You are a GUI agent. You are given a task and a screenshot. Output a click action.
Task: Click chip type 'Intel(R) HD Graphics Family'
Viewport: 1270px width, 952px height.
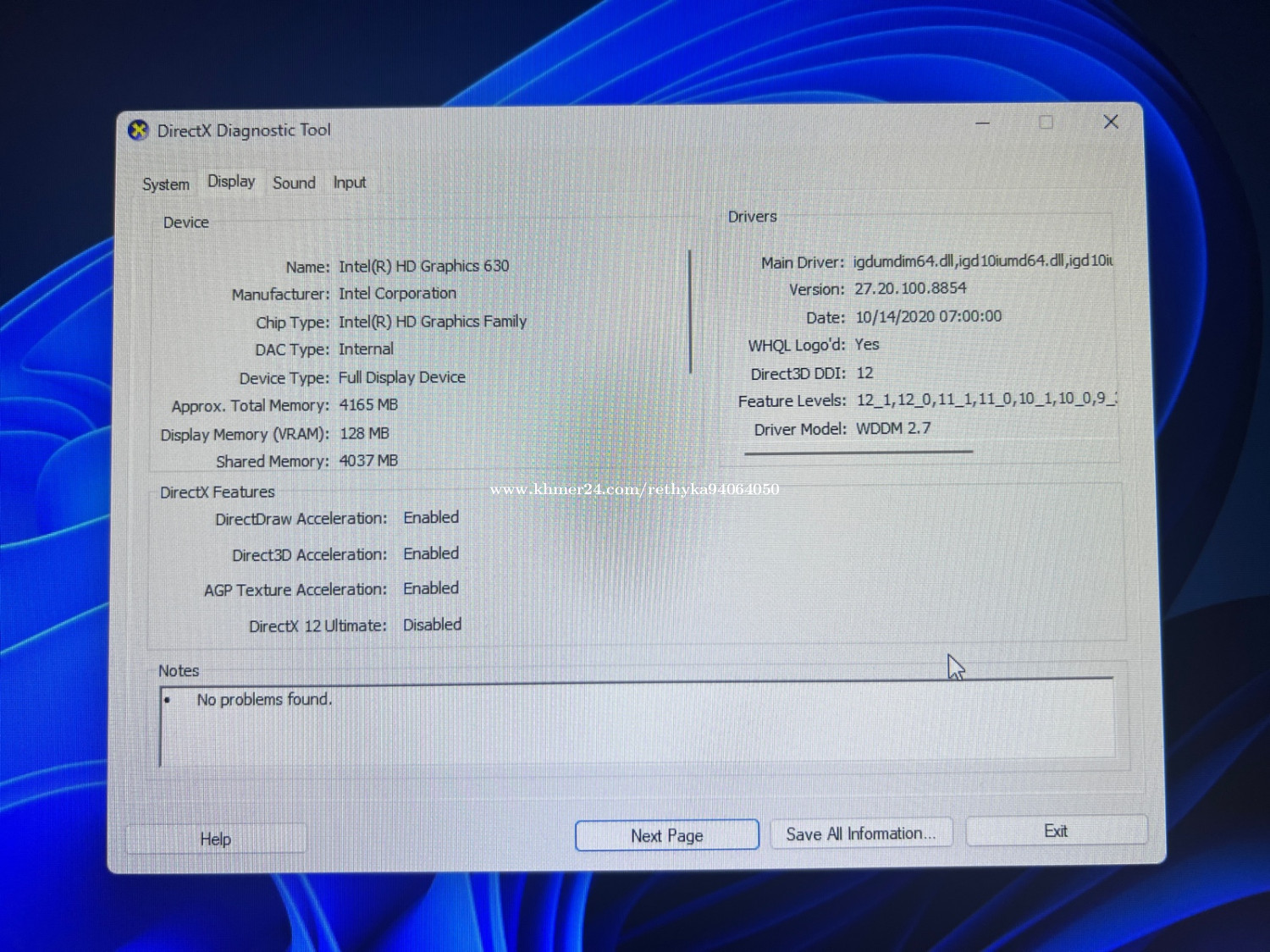click(432, 322)
